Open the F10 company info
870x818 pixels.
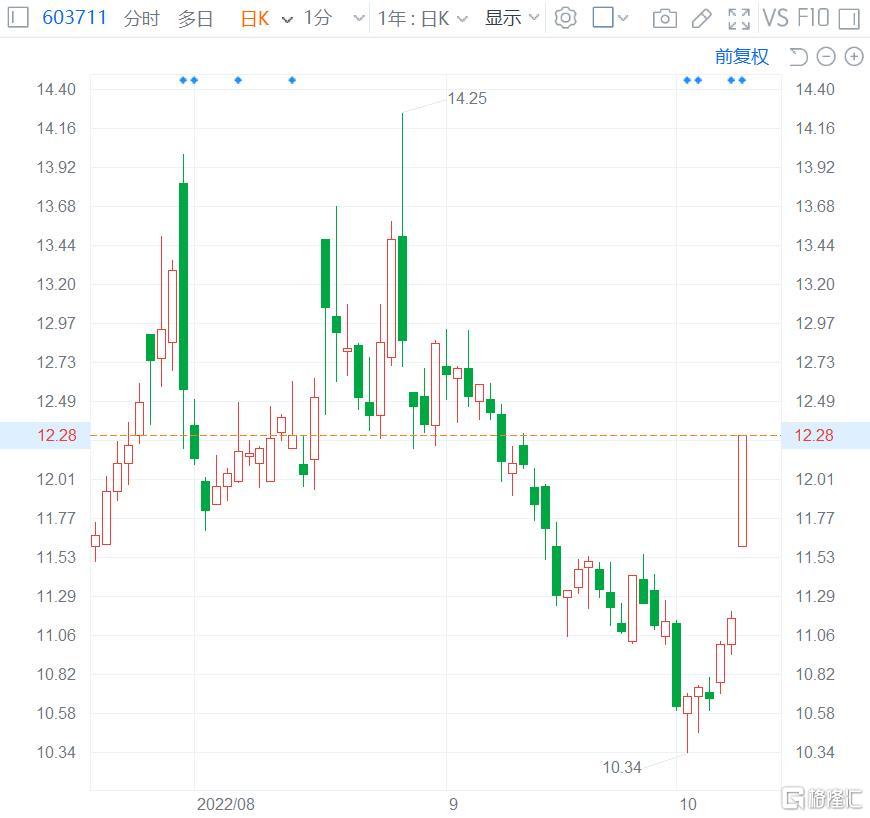click(x=813, y=18)
